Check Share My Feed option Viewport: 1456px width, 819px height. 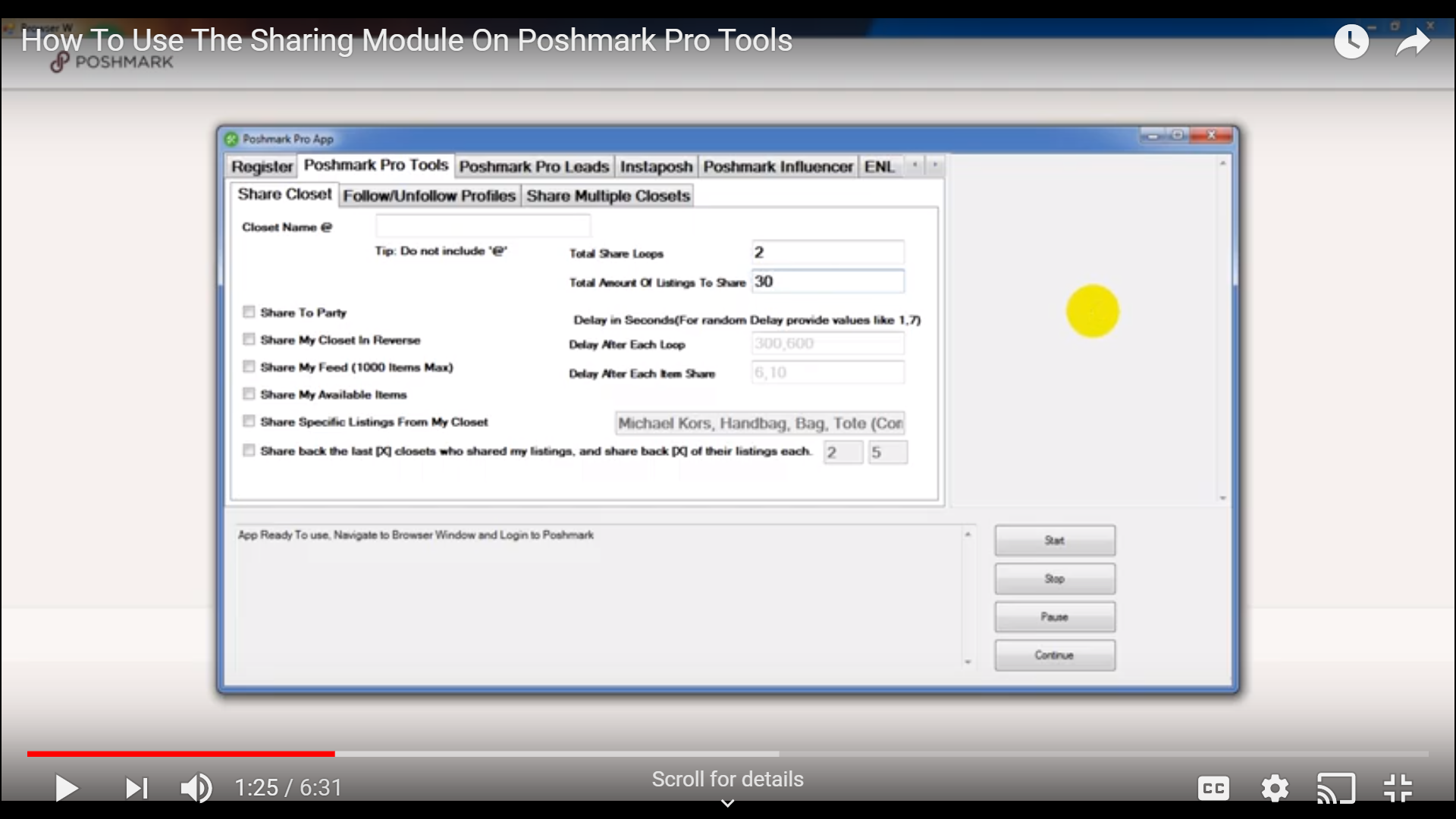249,366
